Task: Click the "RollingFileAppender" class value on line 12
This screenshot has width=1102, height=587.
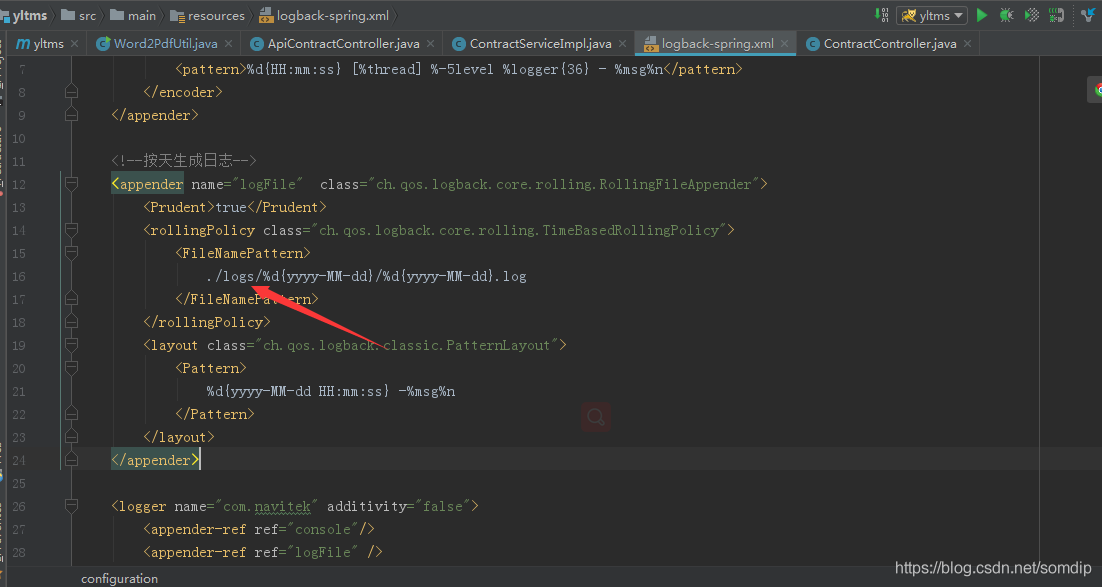Action: point(675,184)
